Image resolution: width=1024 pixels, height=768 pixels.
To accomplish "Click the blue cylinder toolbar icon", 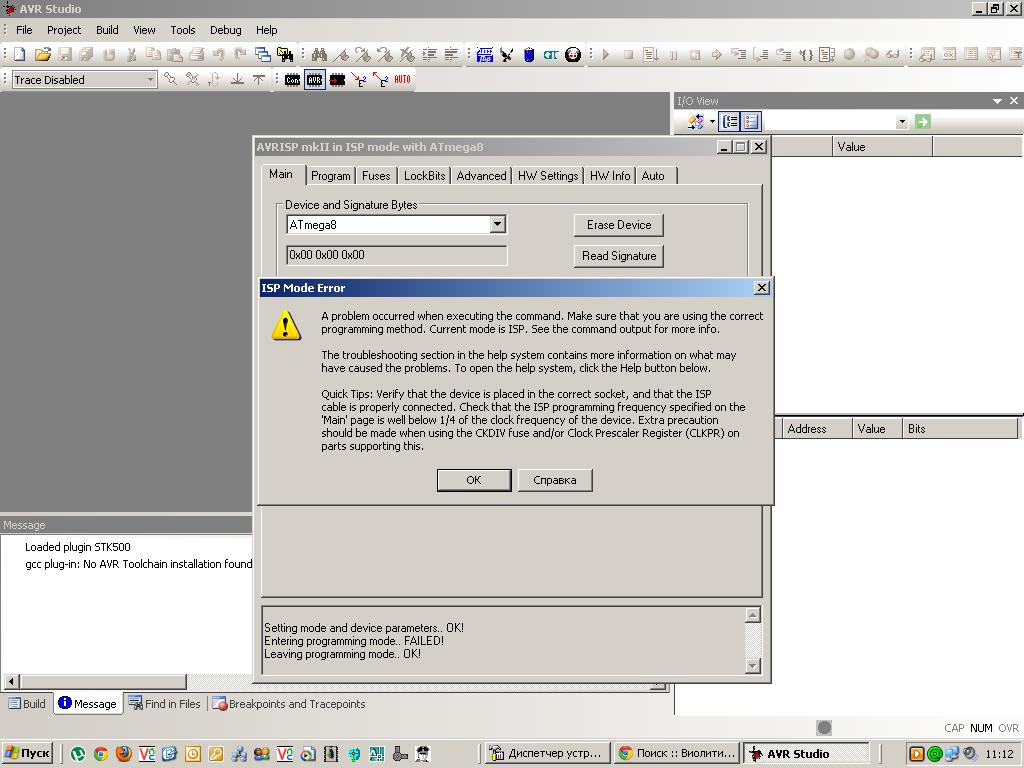I will (529, 55).
